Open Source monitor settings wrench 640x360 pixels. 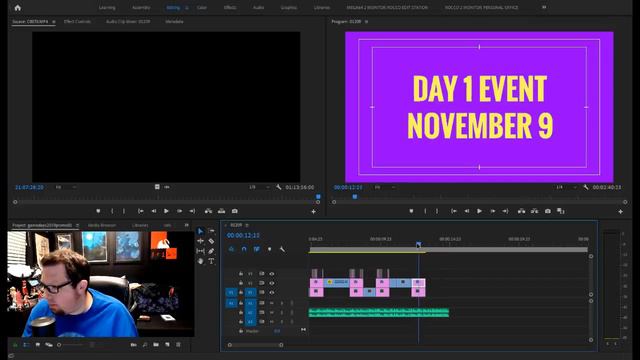[279, 187]
